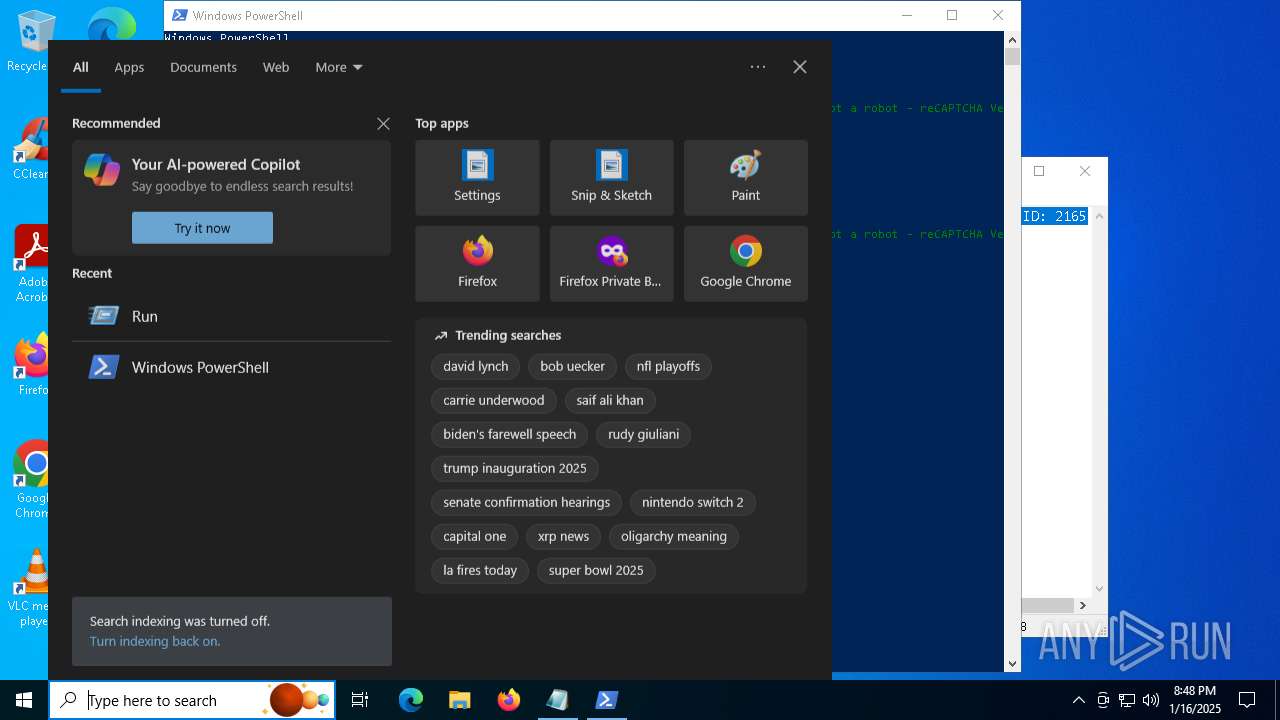Select nintendo switch 2 trending search
The height and width of the screenshot is (720, 1280).
click(x=693, y=503)
